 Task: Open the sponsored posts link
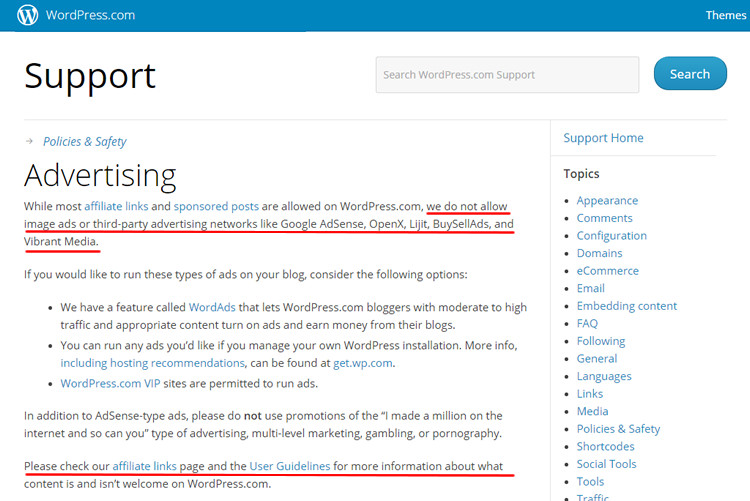tap(216, 206)
